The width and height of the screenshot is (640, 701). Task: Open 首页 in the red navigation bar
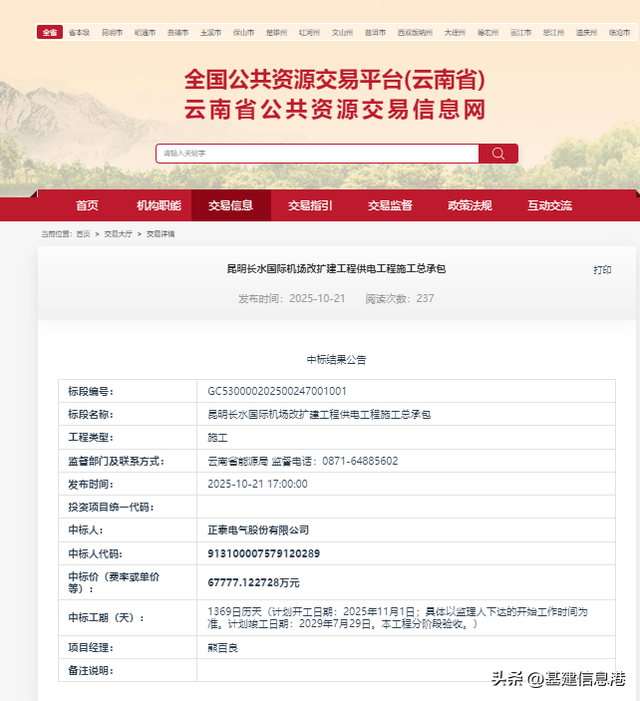[87, 205]
